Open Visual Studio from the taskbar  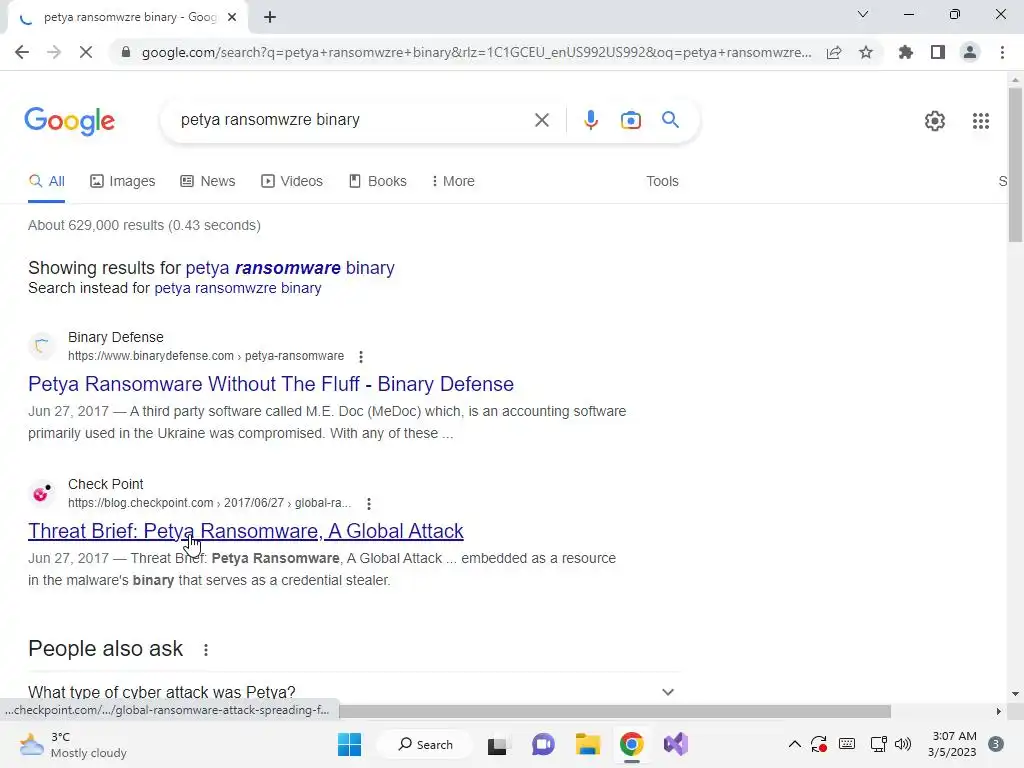coord(676,744)
